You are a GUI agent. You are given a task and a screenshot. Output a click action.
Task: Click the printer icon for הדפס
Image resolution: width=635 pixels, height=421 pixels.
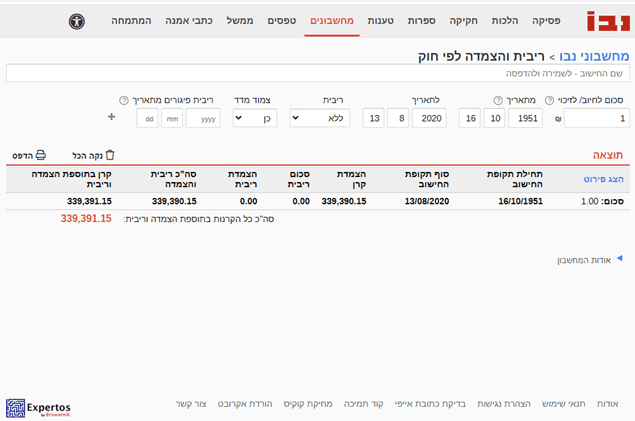(40, 155)
